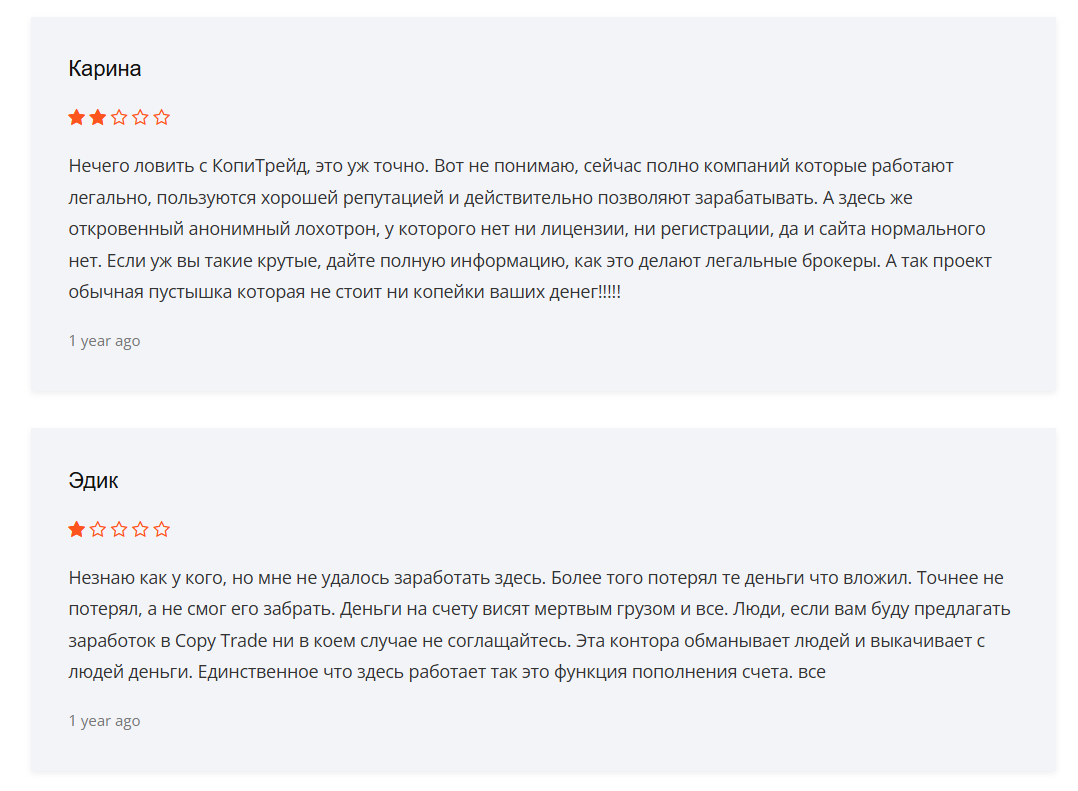
Task: Click third empty star in Карина's rating
Action: pos(119,117)
